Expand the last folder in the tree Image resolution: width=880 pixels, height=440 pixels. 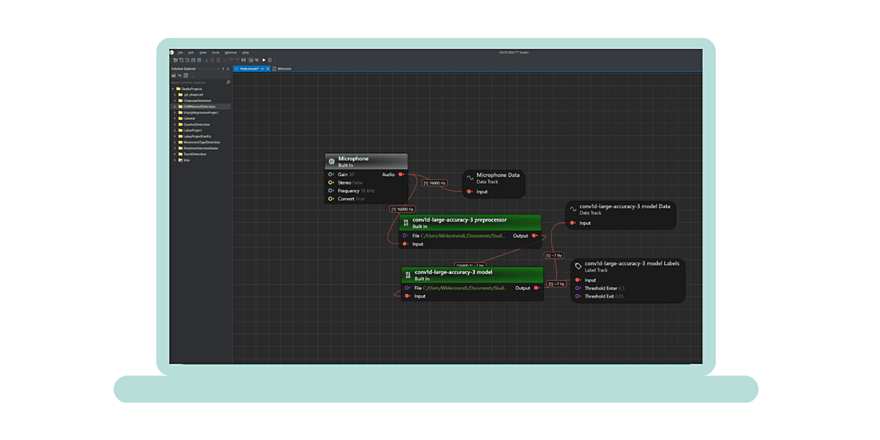[x=177, y=160]
